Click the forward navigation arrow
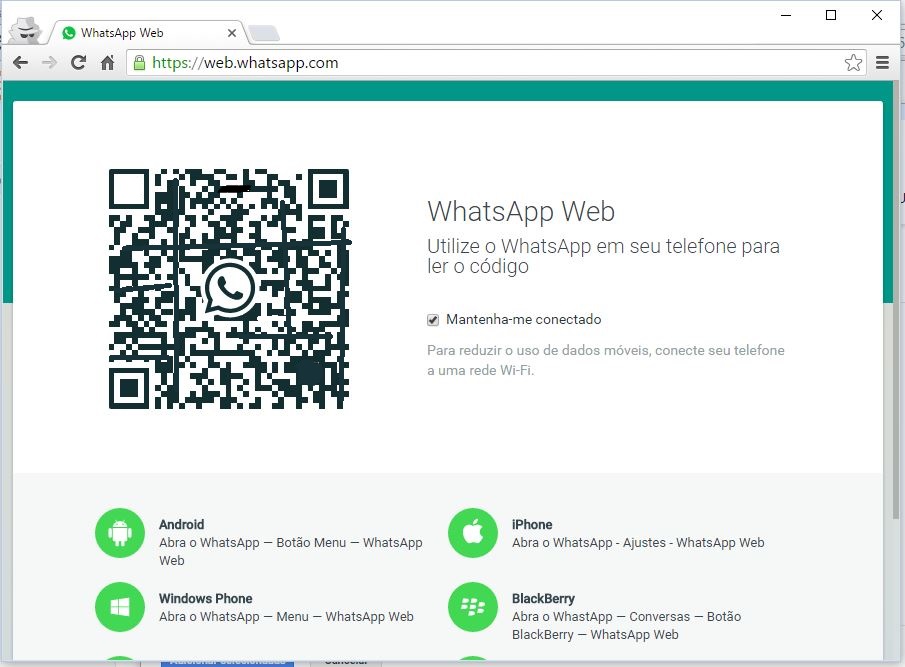This screenshot has height=667, width=905. point(49,62)
